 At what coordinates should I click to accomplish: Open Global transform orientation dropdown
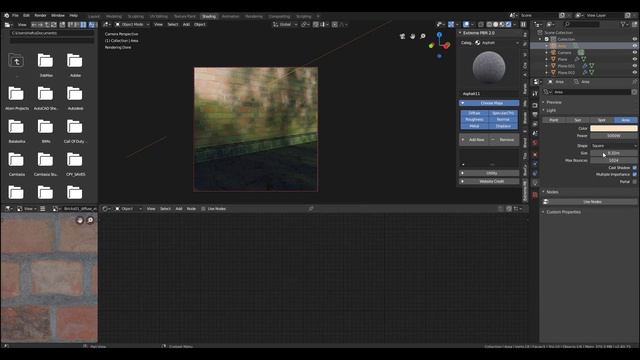pos(285,24)
